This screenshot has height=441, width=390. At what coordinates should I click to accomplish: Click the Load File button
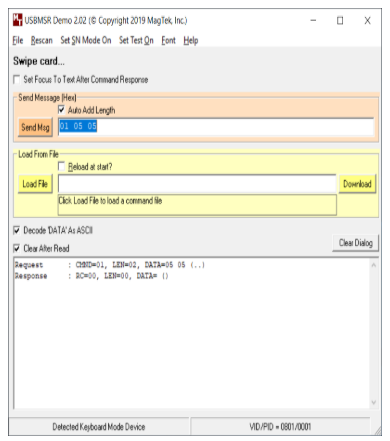35,184
